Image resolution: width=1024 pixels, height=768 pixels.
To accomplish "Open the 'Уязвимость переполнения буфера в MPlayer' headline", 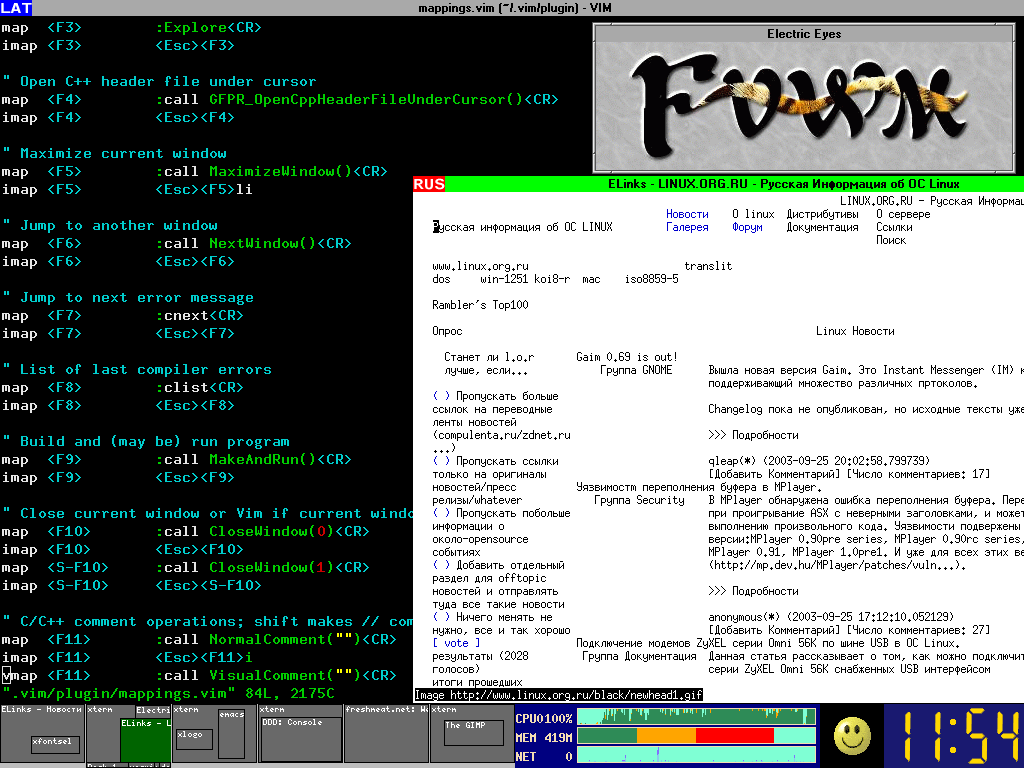I will click(699, 487).
